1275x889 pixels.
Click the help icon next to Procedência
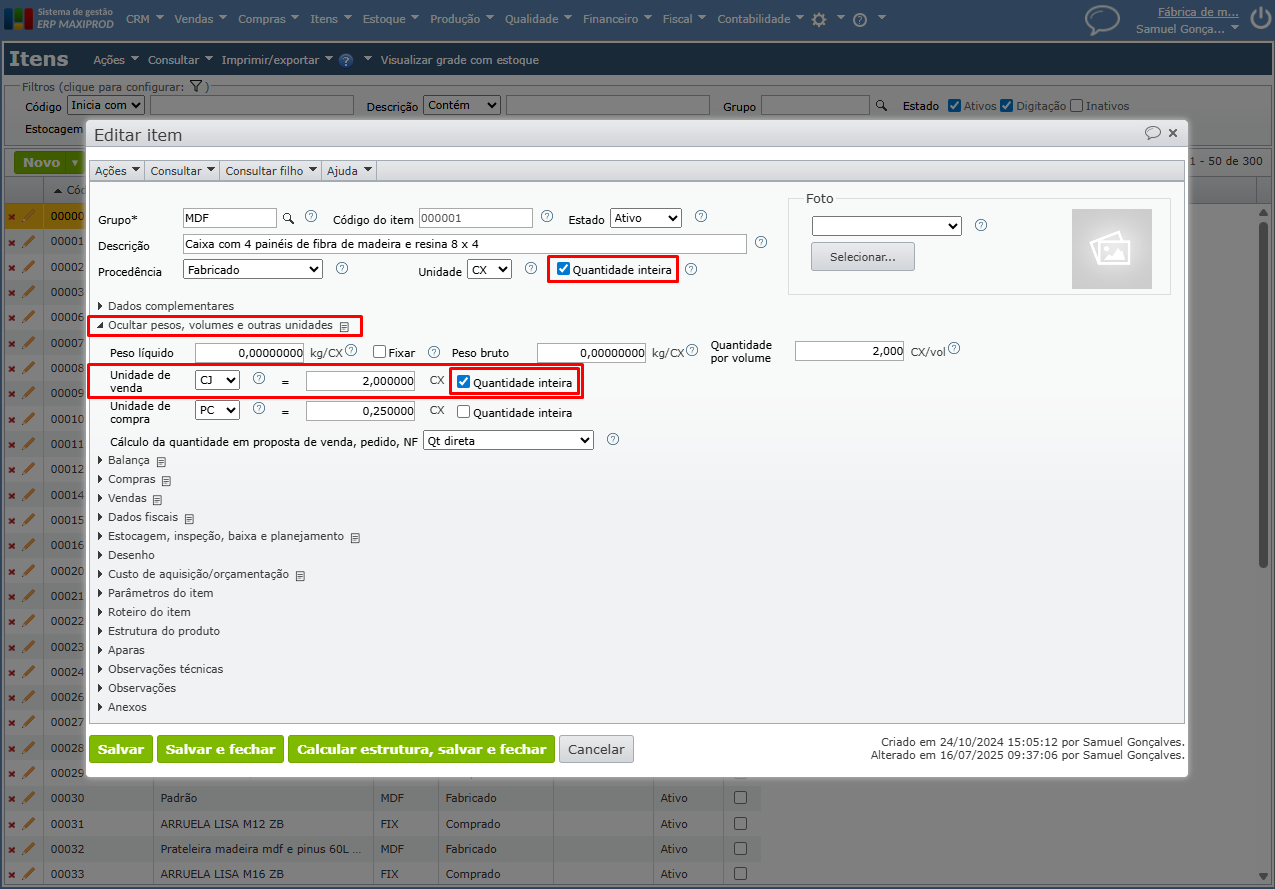(x=342, y=268)
